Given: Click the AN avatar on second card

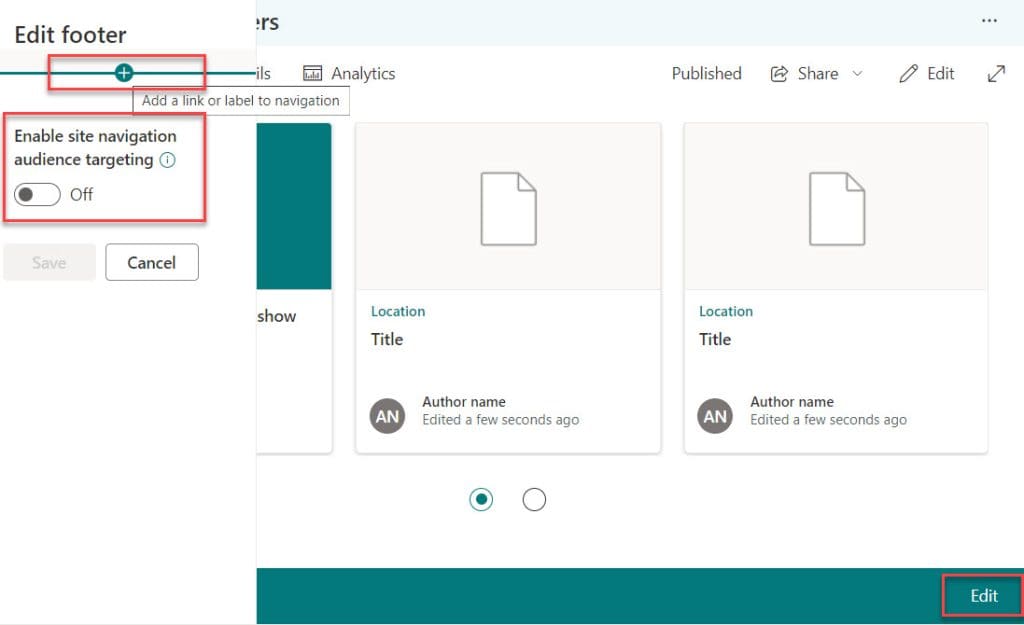Looking at the screenshot, I should pos(715,416).
